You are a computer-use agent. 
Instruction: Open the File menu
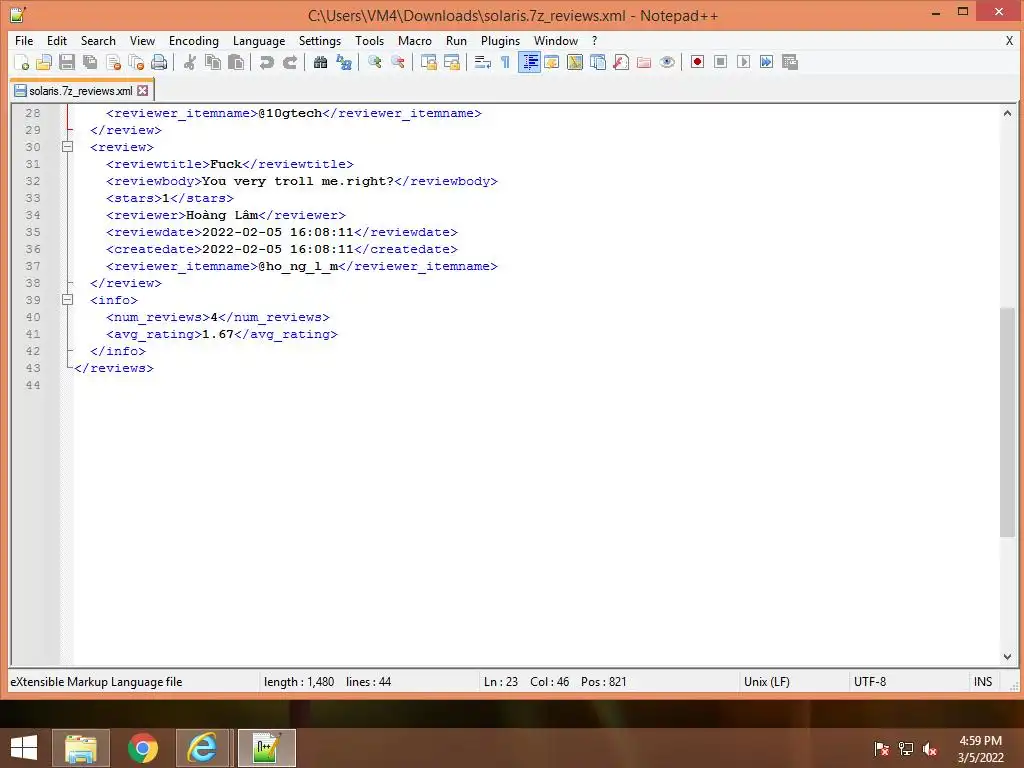click(x=24, y=40)
